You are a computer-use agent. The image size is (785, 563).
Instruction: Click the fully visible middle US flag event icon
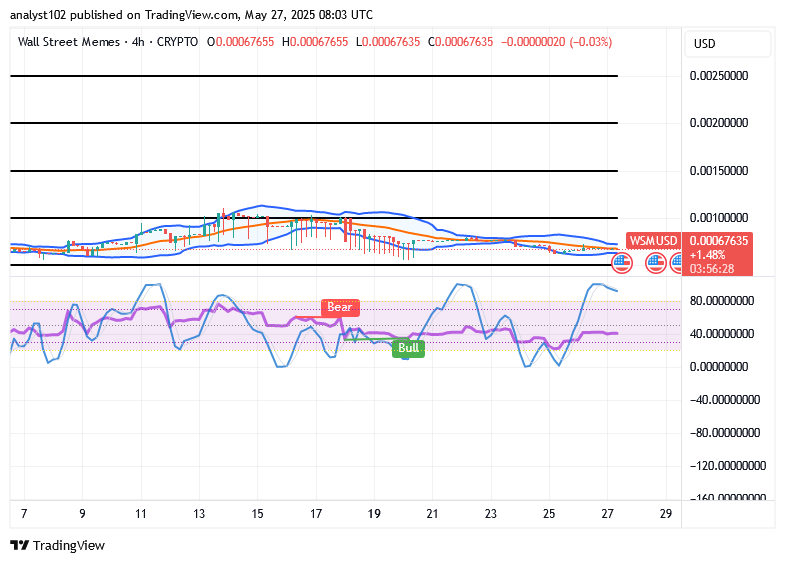pos(655,263)
